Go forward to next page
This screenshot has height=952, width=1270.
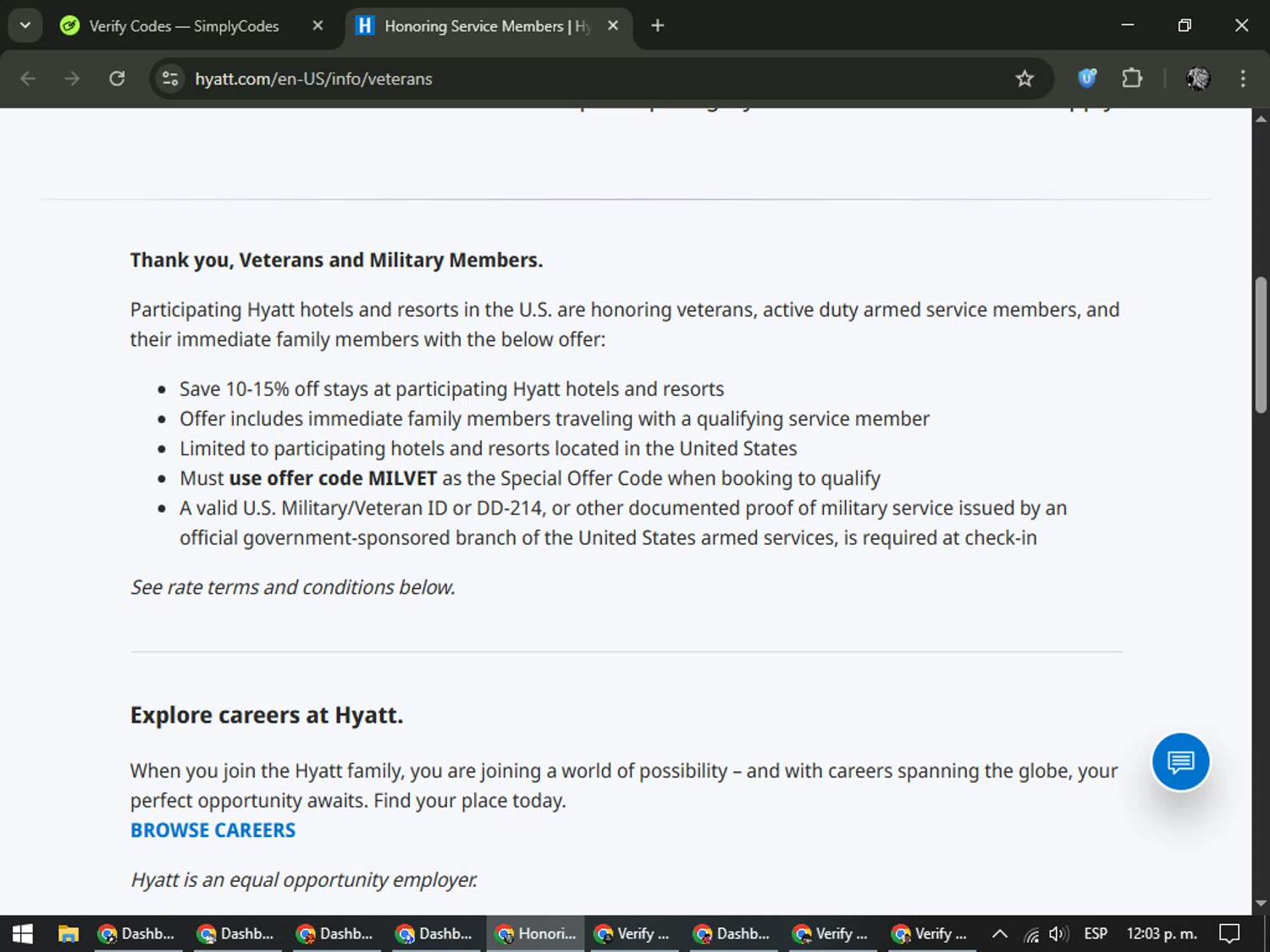pyautogui.click(x=72, y=79)
